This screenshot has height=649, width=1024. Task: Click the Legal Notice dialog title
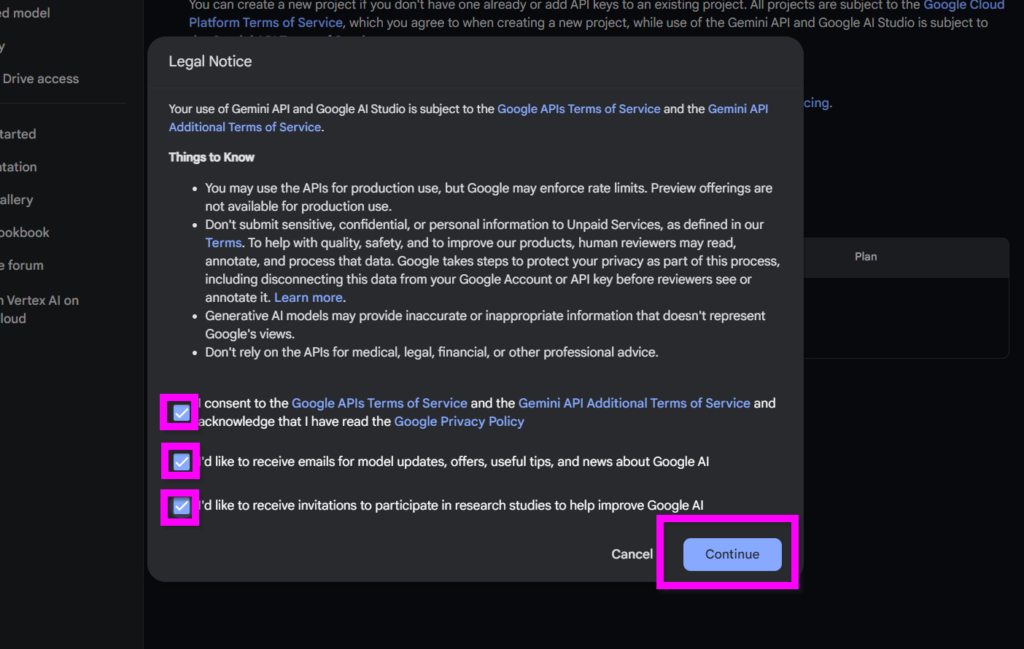point(210,62)
